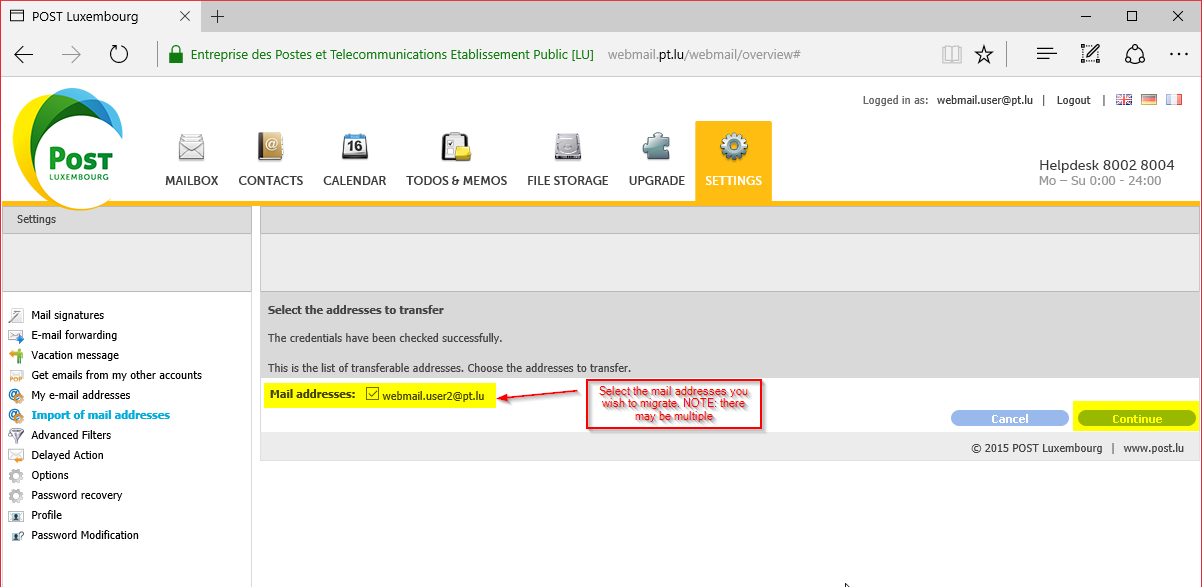
Task: Click the green site security padlock
Action: tap(176, 54)
